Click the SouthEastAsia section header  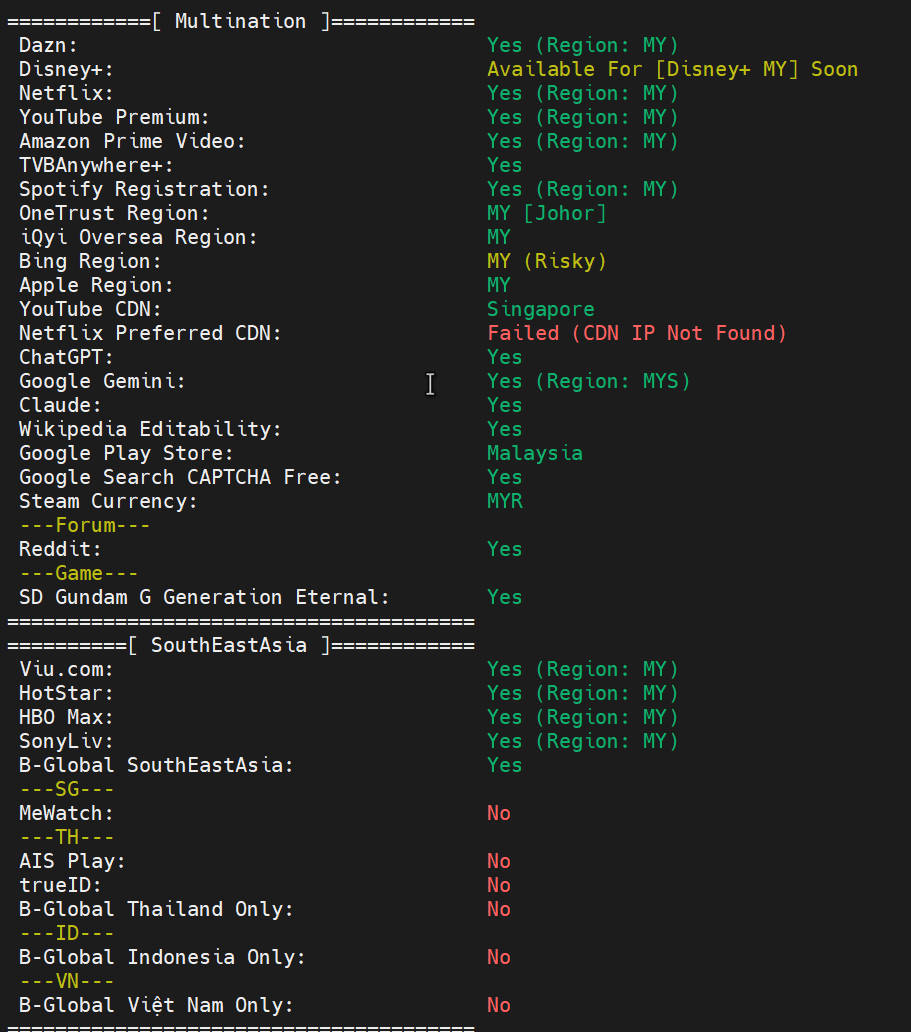240,645
